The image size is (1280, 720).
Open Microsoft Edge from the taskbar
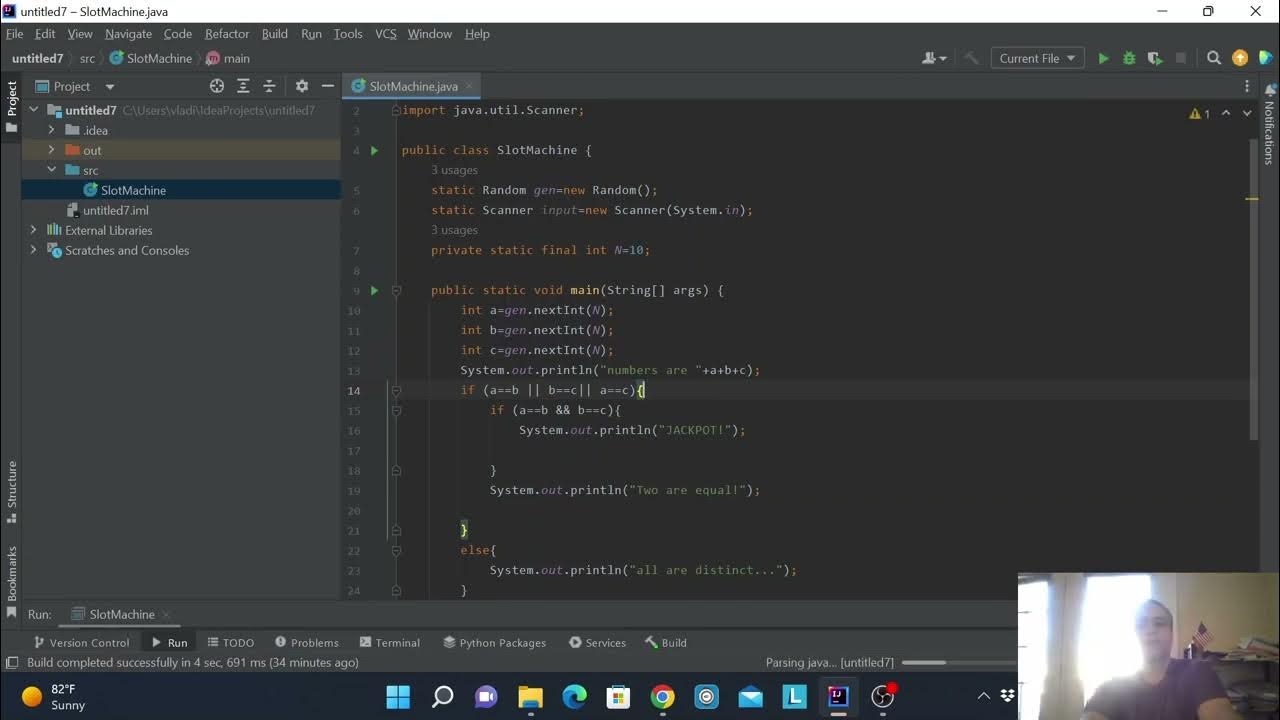[574, 696]
